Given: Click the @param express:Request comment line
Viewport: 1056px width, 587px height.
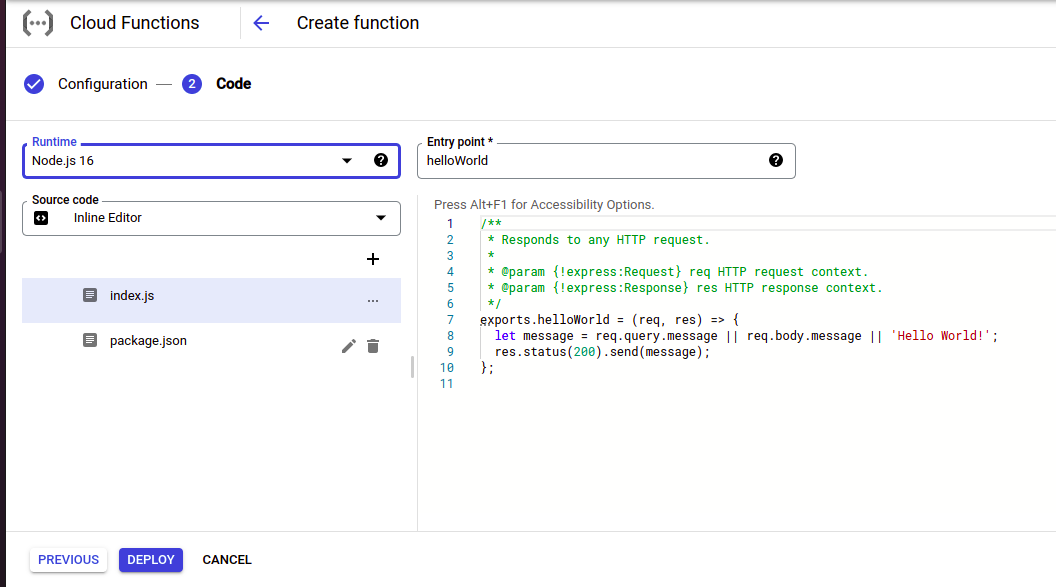Looking at the screenshot, I should point(678,272).
